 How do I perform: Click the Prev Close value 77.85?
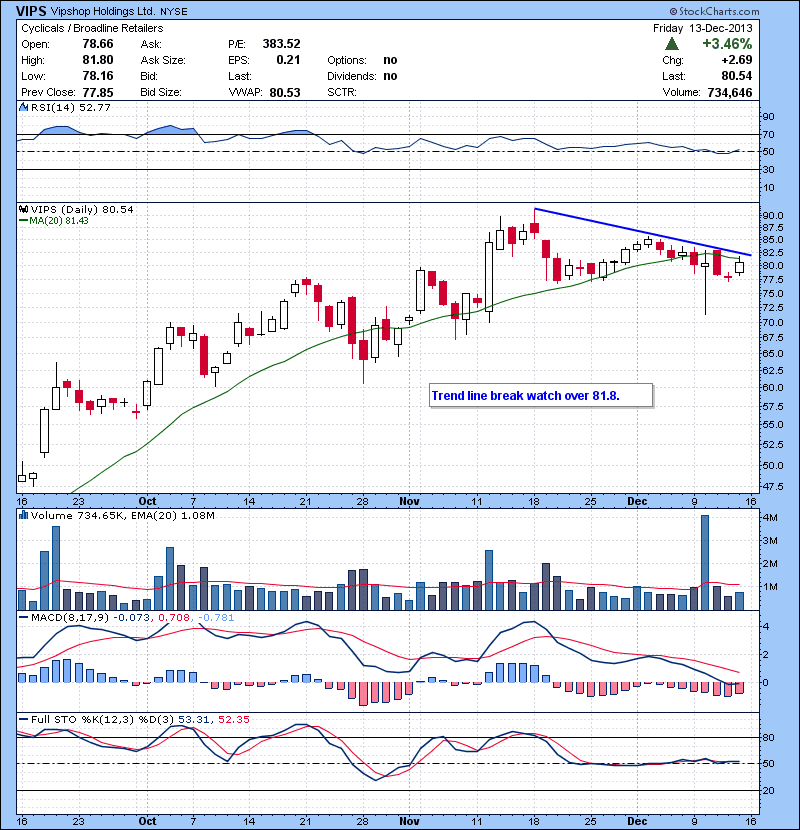click(x=98, y=92)
